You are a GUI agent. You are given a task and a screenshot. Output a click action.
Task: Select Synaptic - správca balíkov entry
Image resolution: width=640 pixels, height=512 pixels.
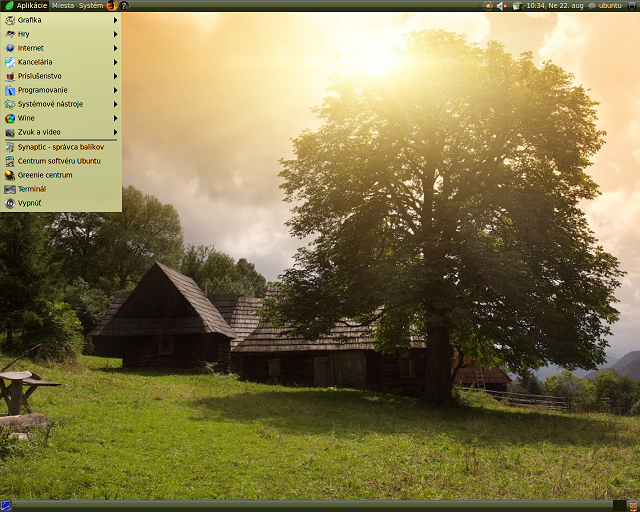tap(61, 147)
